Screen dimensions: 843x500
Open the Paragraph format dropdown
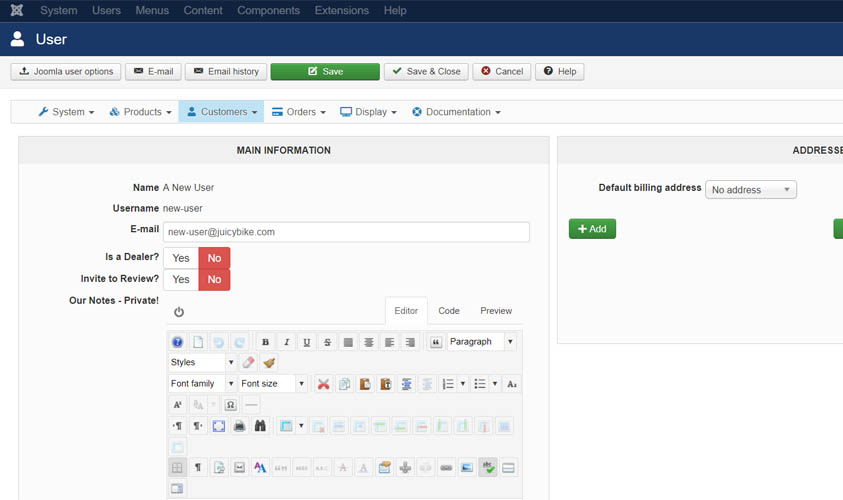(482, 342)
